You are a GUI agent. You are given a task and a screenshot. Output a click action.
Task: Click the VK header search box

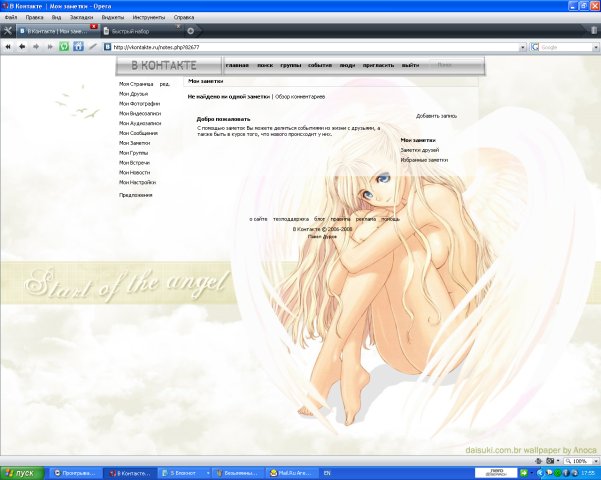pos(454,65)
